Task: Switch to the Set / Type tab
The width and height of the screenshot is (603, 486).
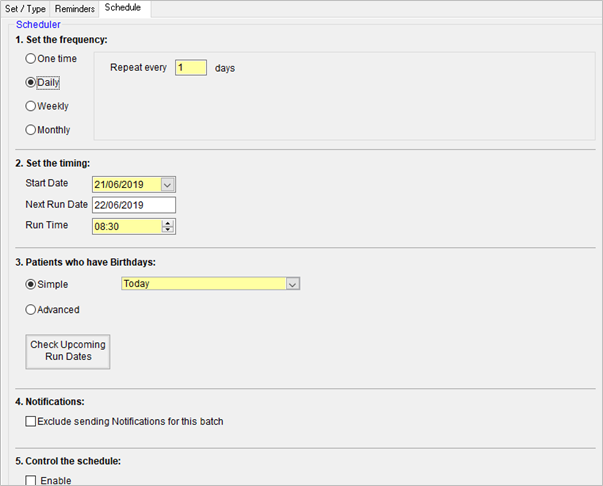Action: [x=25, y=9]
